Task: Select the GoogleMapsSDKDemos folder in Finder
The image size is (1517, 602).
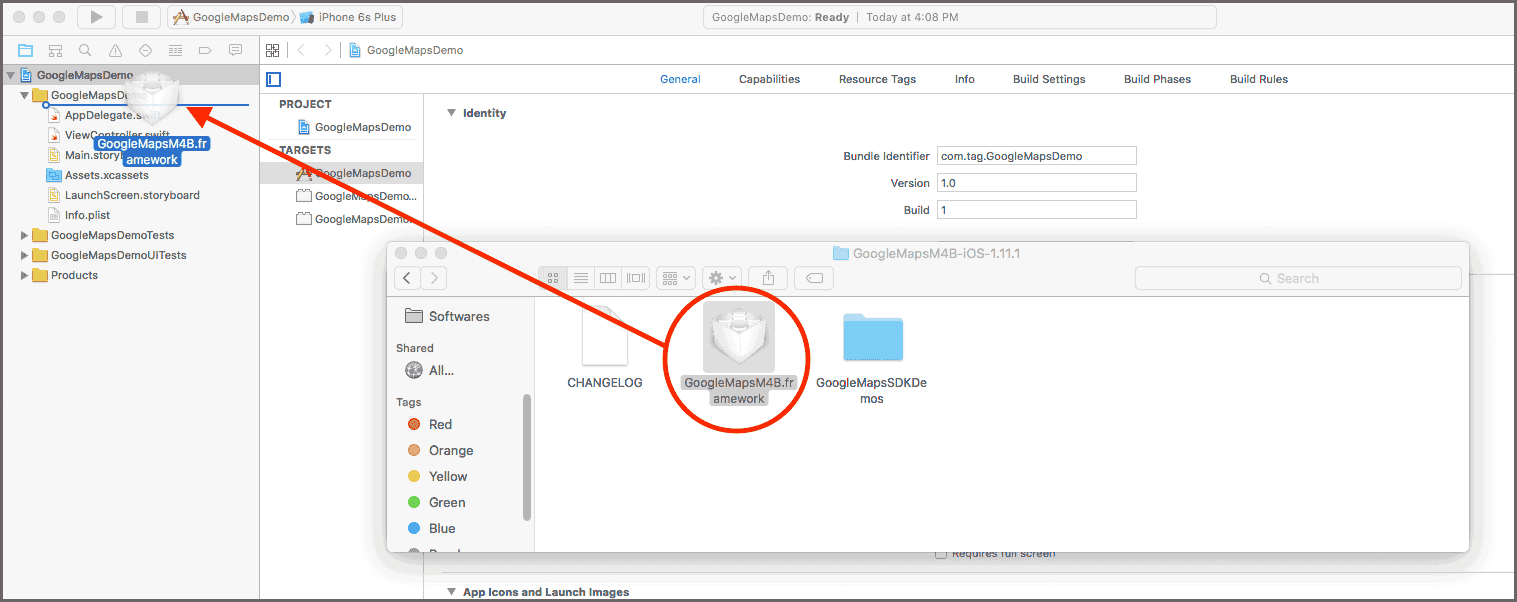Action: [x=871, y=357]
